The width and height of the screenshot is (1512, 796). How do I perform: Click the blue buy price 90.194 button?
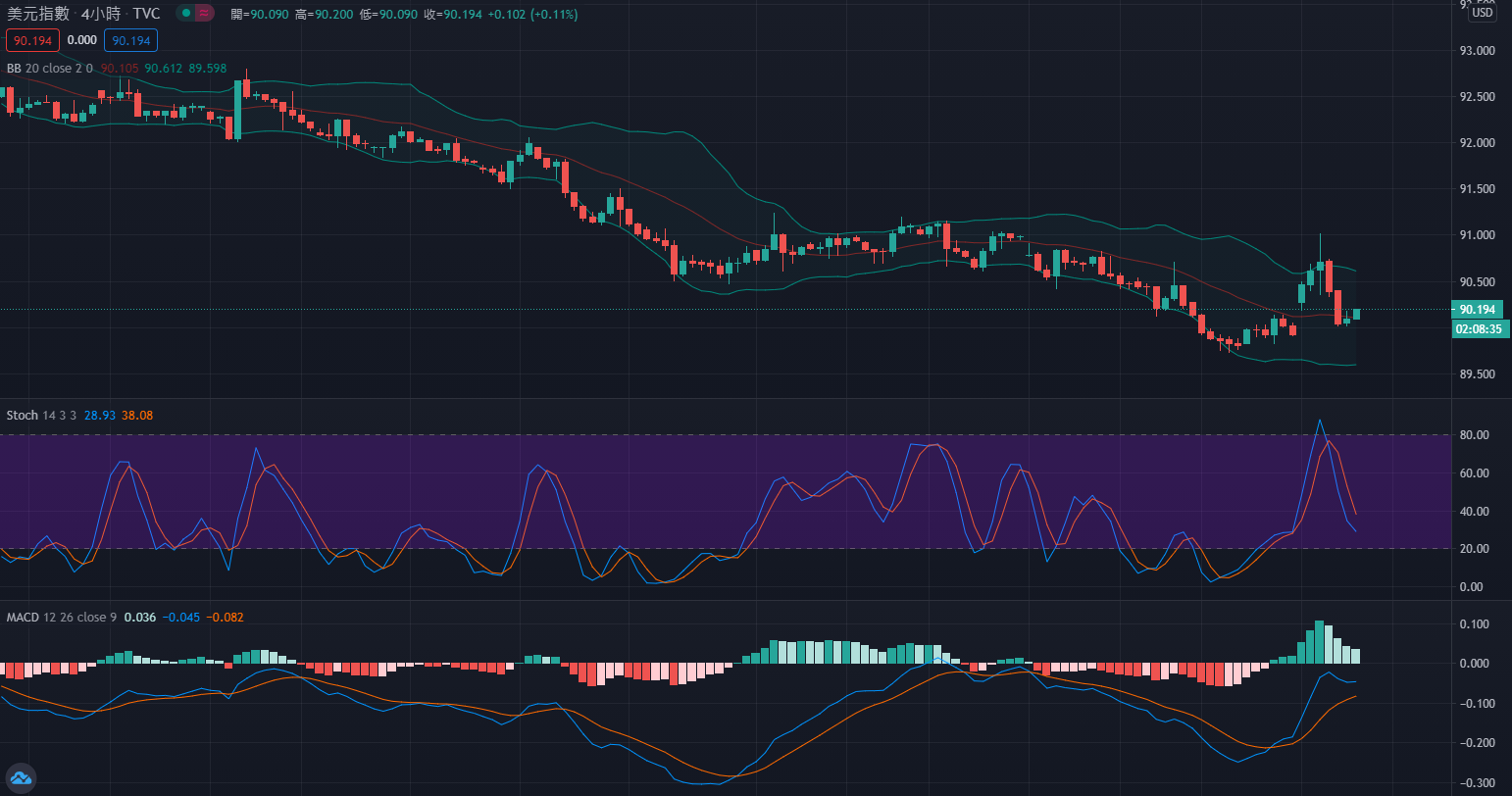pos(130,40)
